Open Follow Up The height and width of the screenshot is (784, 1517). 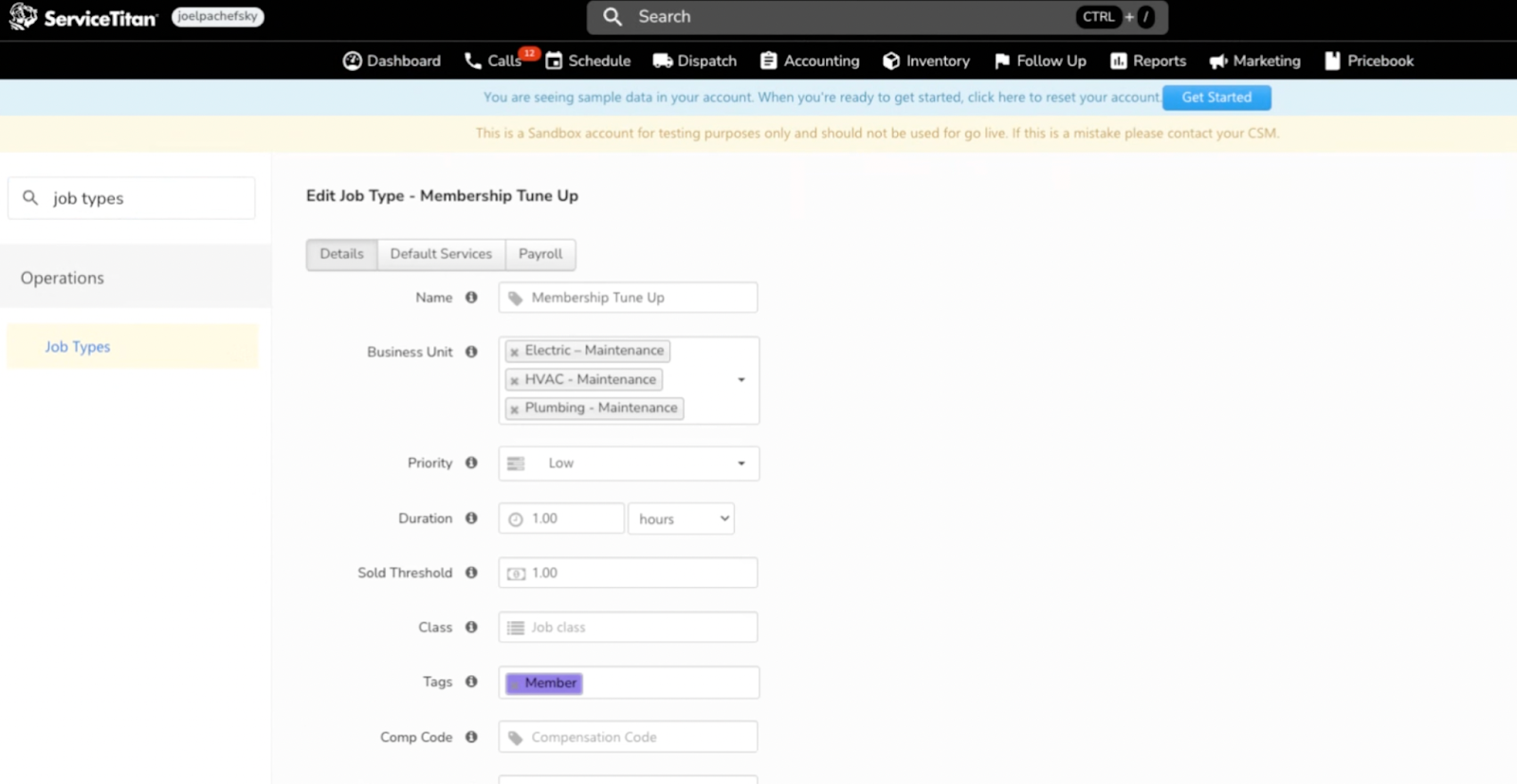1040,61
